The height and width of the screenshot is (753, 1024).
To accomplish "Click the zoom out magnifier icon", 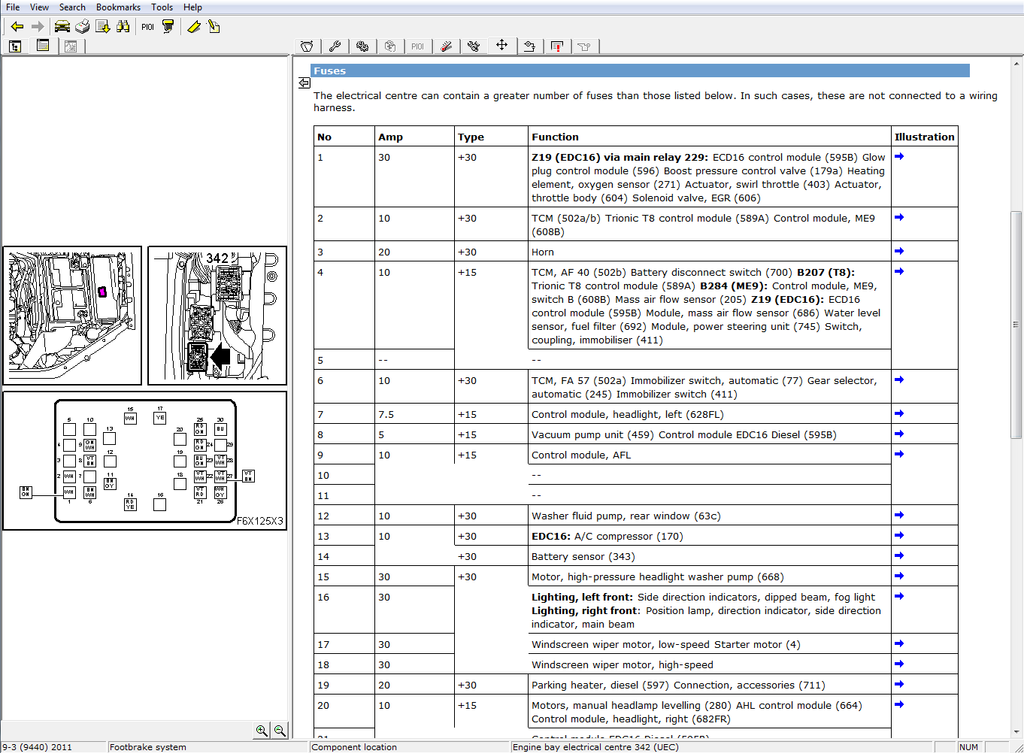I will click(x=280, y=731).
